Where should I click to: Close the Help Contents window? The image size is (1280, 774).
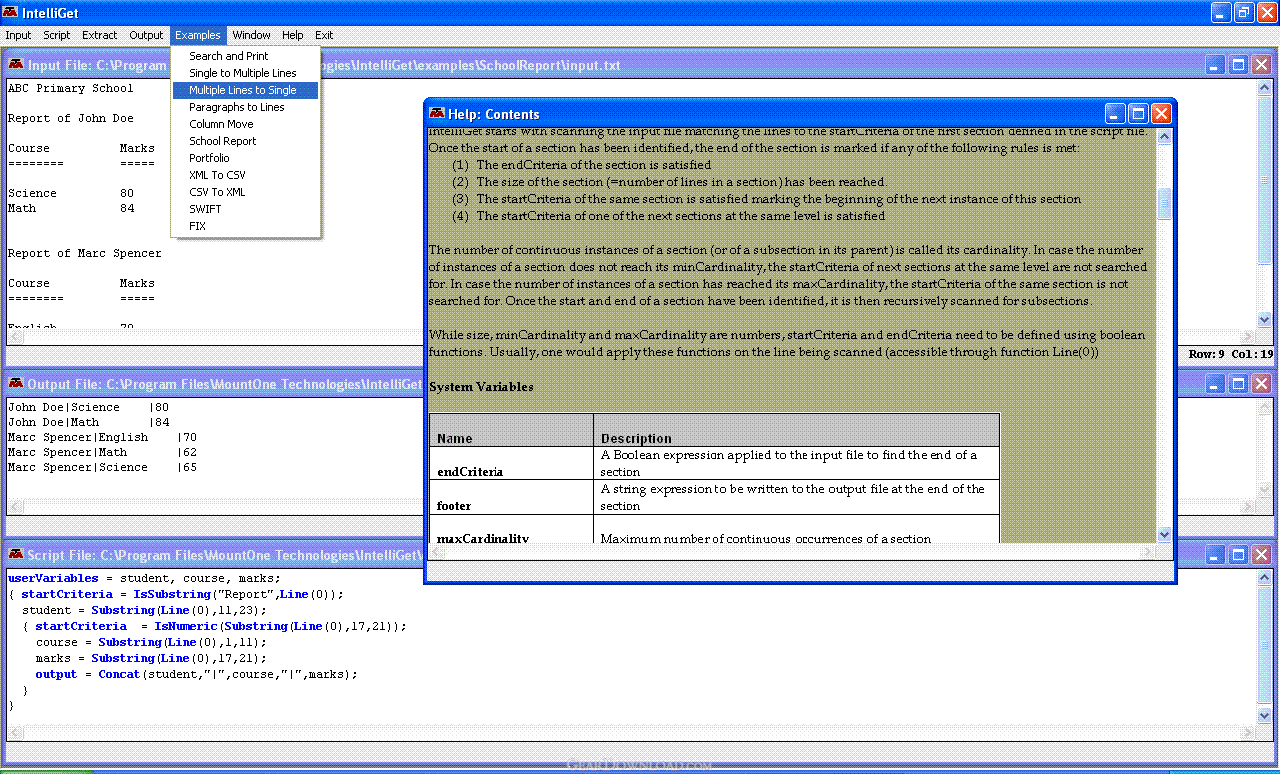click(x=1161, y=114)
